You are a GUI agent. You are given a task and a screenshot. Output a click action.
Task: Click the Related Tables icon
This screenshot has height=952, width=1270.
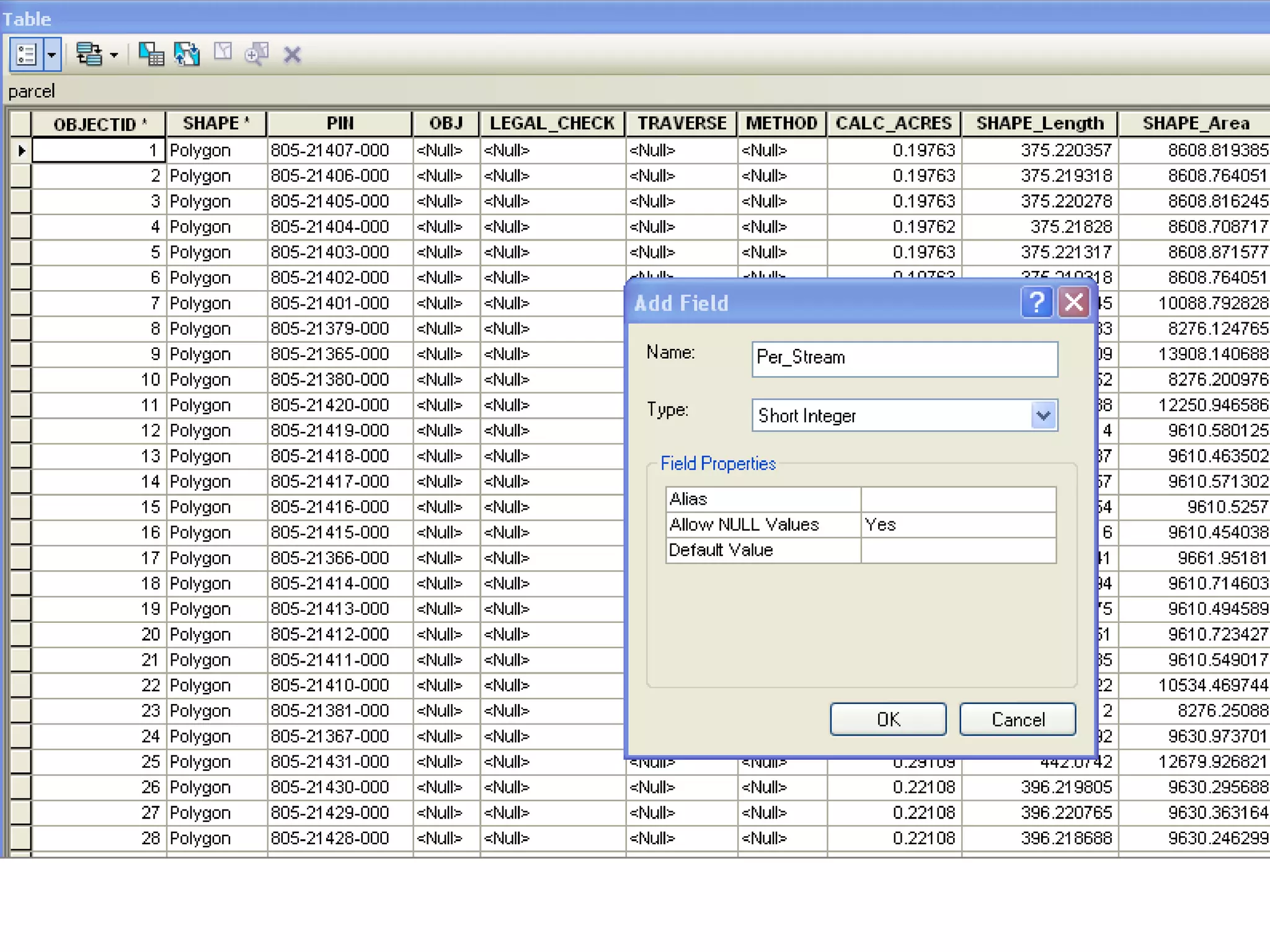coord(89,55)
